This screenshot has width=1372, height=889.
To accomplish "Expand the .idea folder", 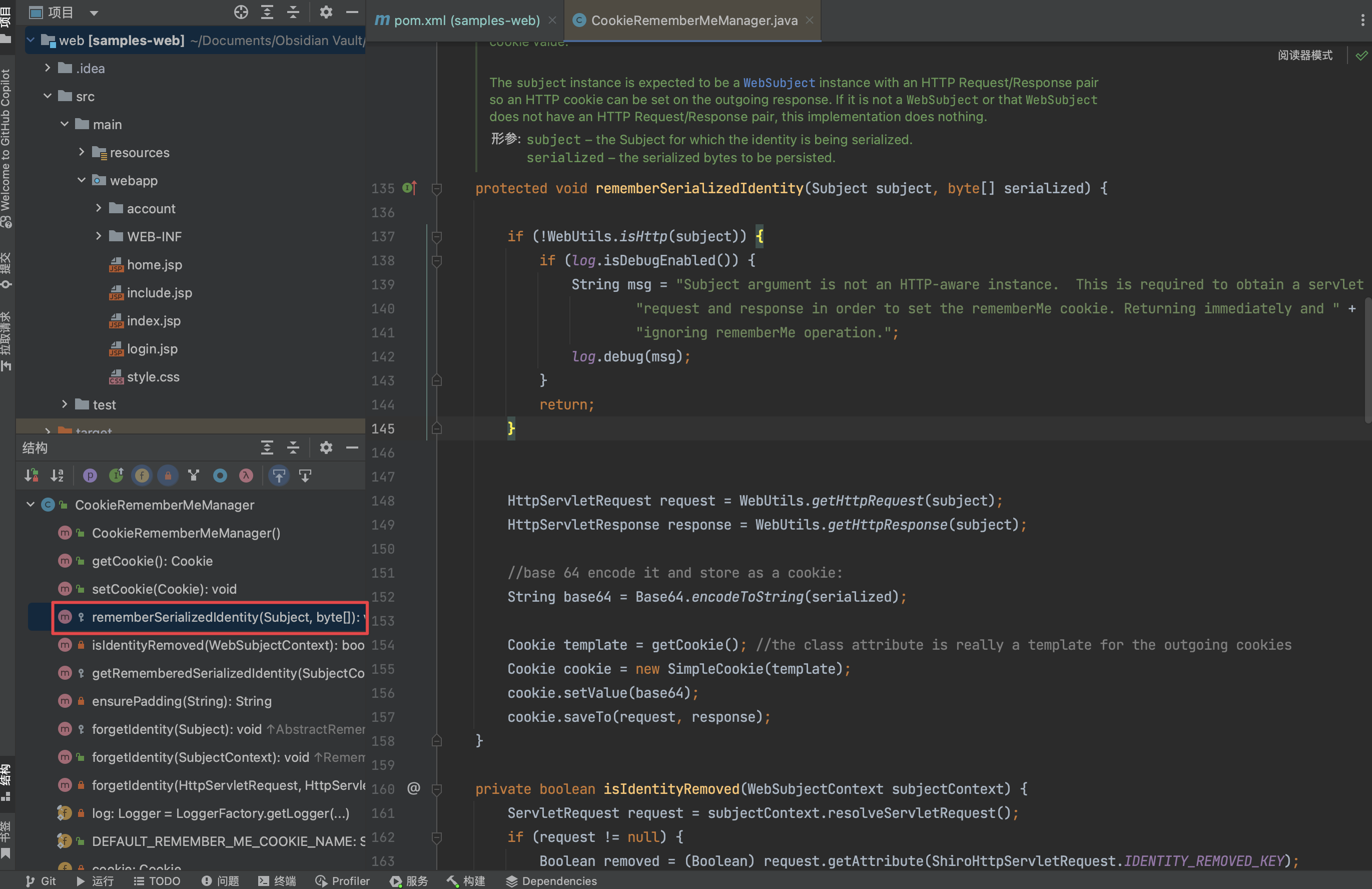I will point(48,68).
